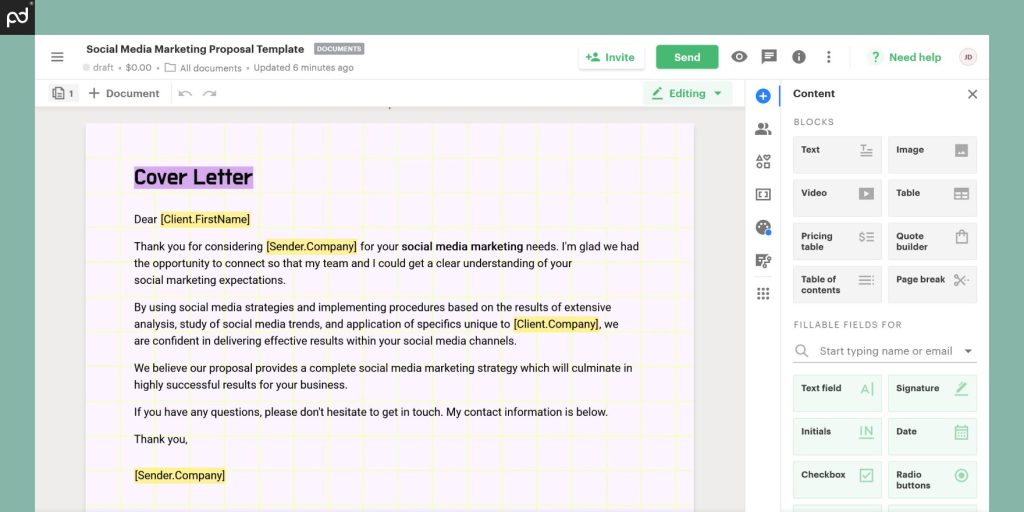Screen dimensions: 1024x512
Task: Open the Recipients sidebar icon
Action: tap(763, 129)
